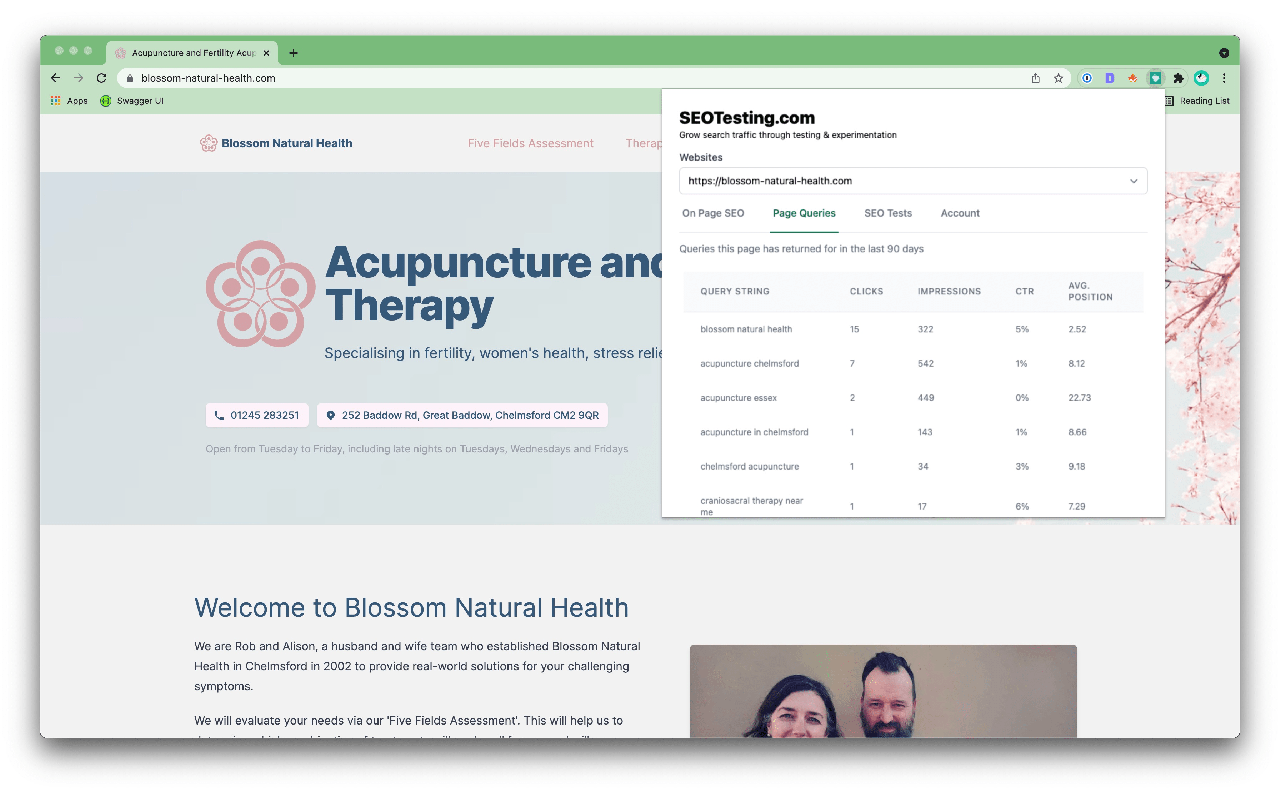This screenshot has height=800, width=1280.
Task: Click the SEOTesting.com heading
Action: (x=747, y=118)
